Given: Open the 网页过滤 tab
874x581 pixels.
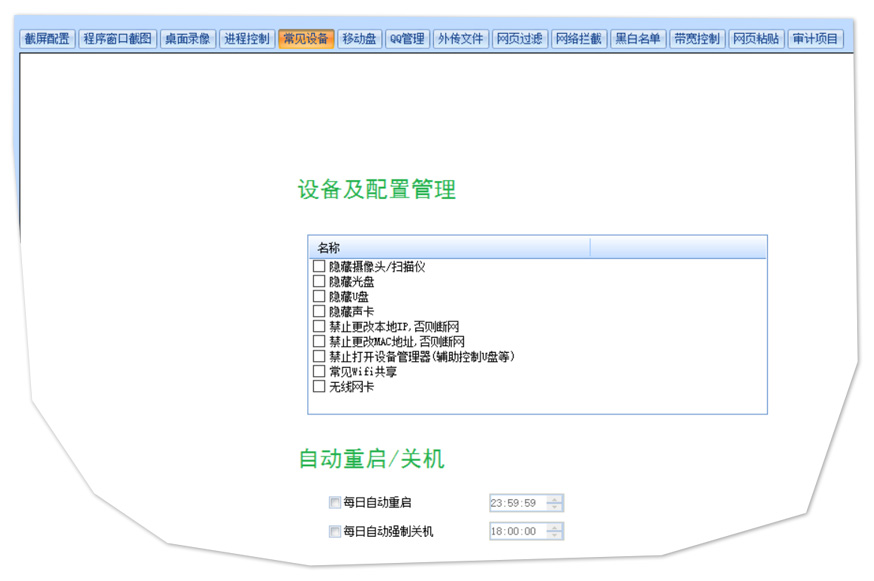Looking at the screenshot, I should click(x=519, y=39).
